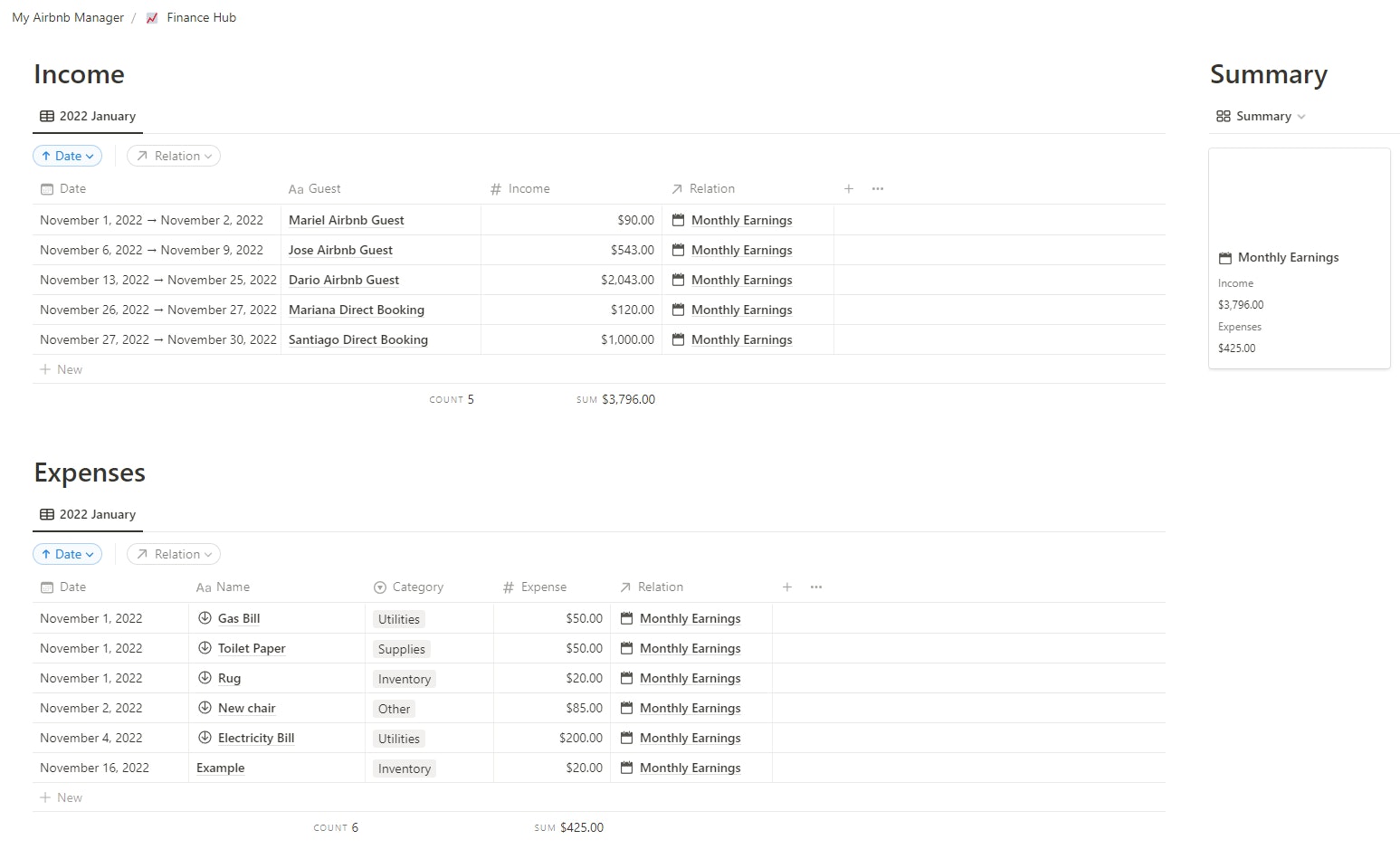Open the more options menu of Expenses table
The image size is (1400, 859).
point(816,587)
